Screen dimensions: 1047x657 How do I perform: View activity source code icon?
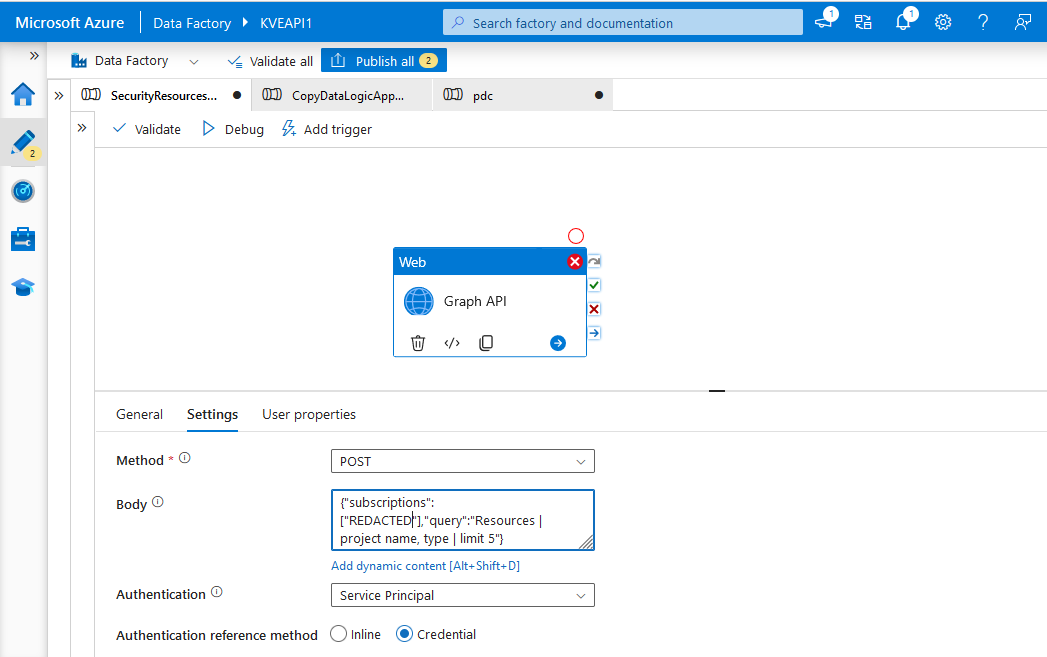click(452, 343)
